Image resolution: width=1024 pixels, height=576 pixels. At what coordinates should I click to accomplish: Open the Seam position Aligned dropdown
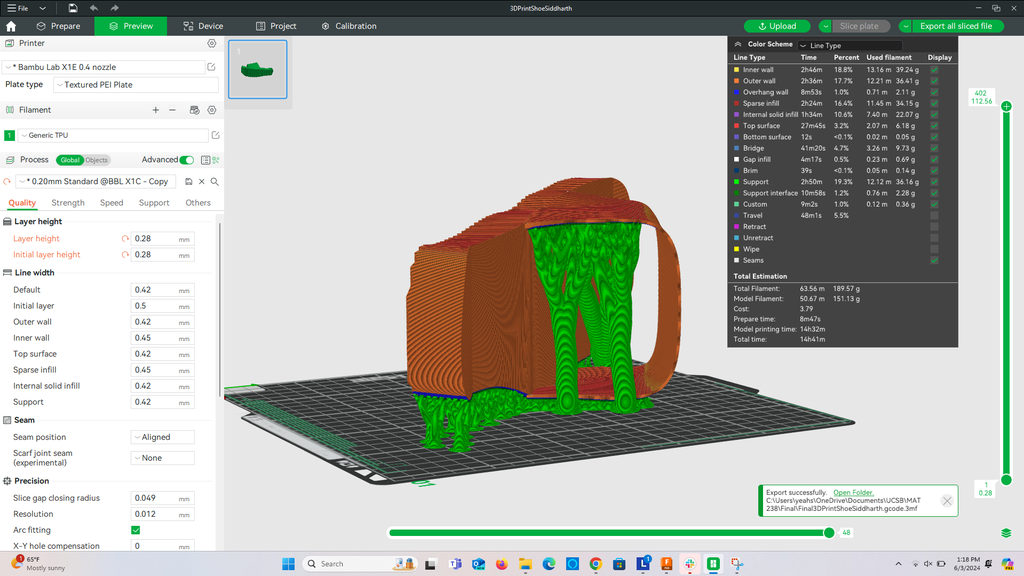click(162, 437)
